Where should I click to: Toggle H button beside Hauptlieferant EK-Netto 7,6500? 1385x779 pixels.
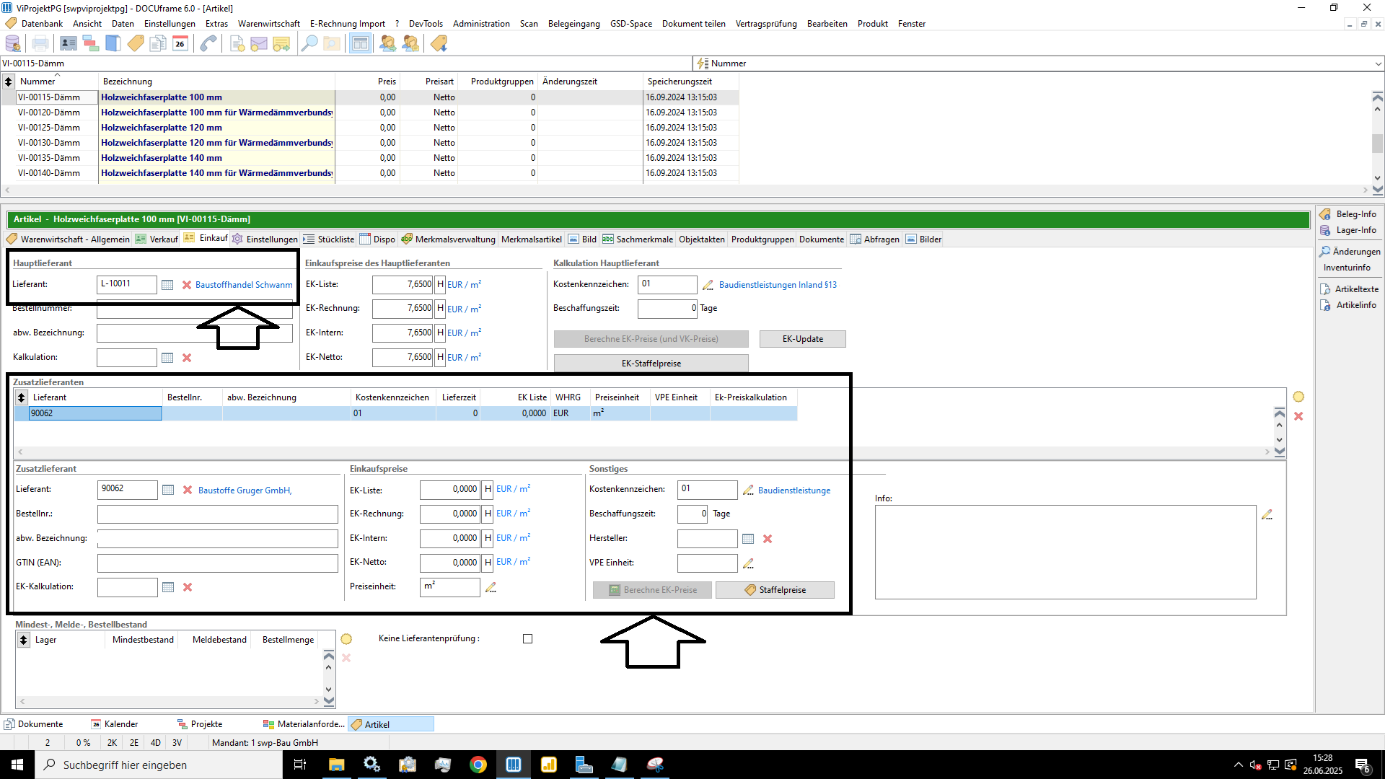440,357
